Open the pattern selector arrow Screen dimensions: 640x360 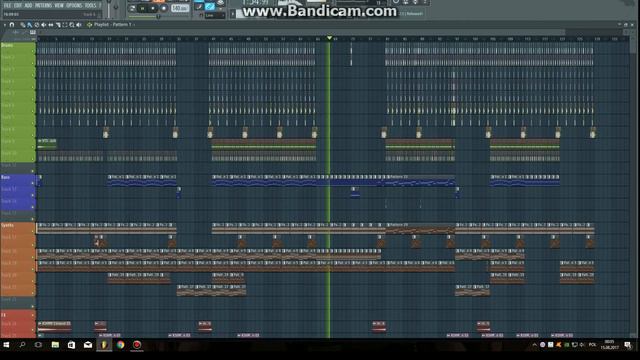point(233,14)
